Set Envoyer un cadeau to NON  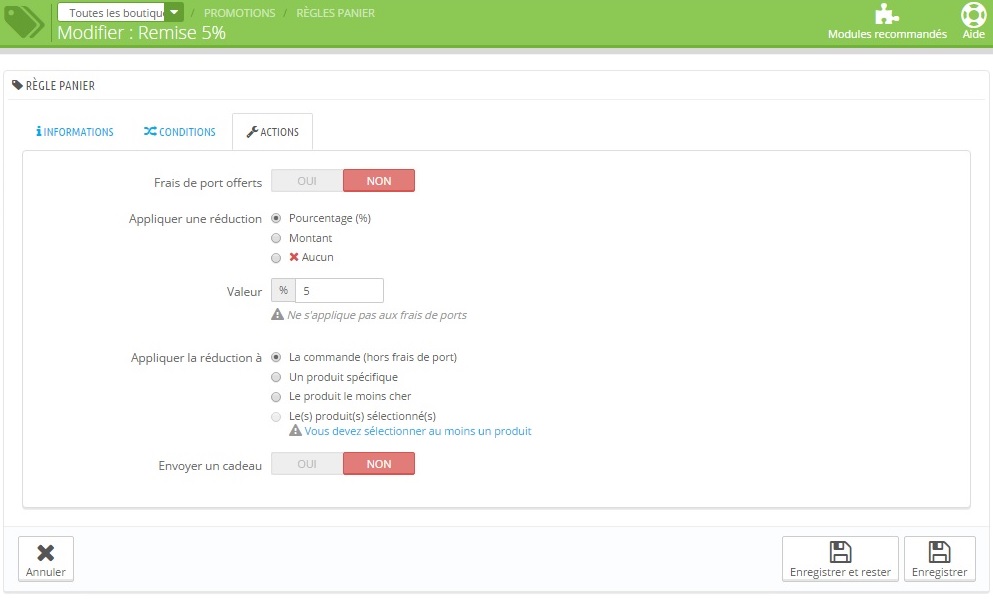point(379,463)
